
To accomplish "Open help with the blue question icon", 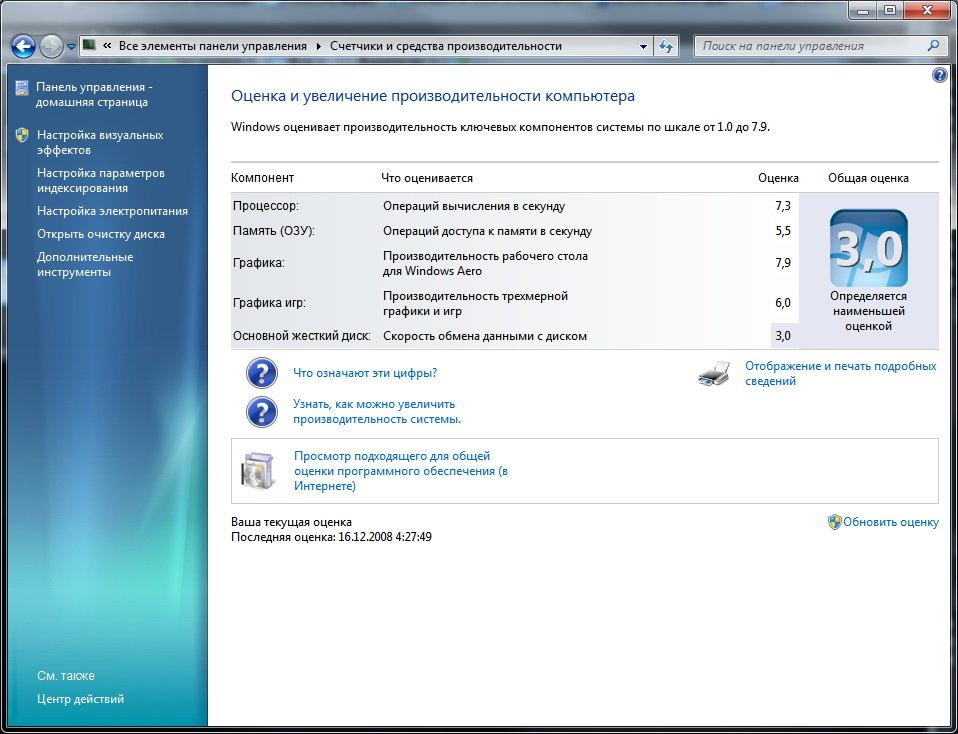I will (940, 75).
